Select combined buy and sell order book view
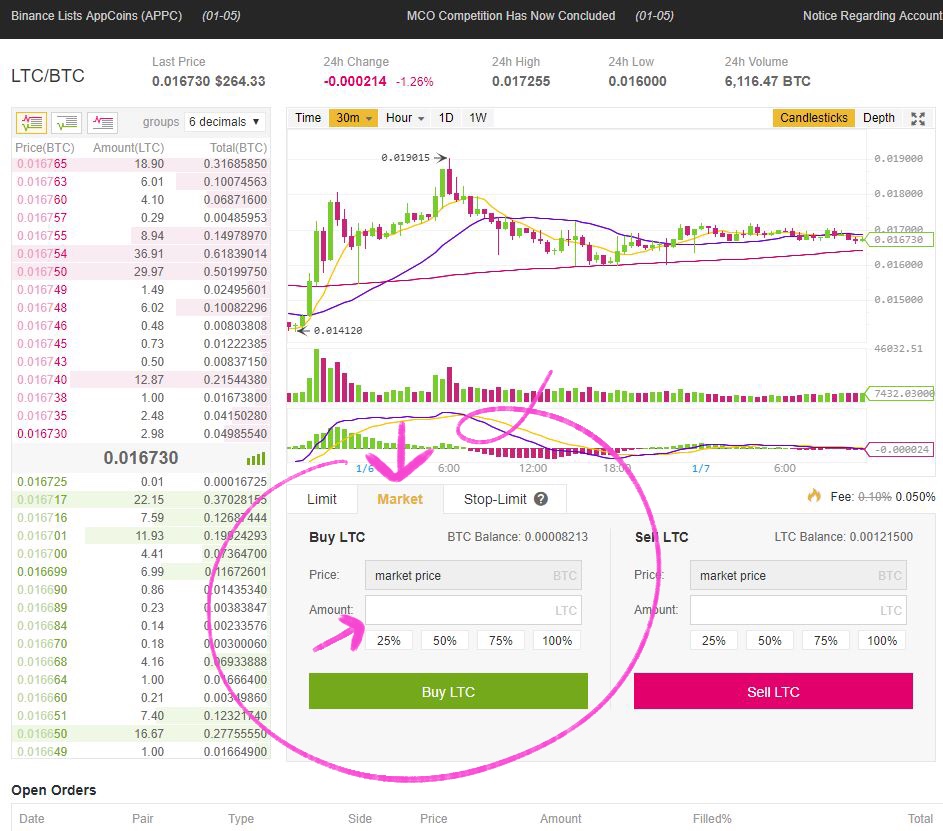 pyautogui.click(x=31, y=122)
